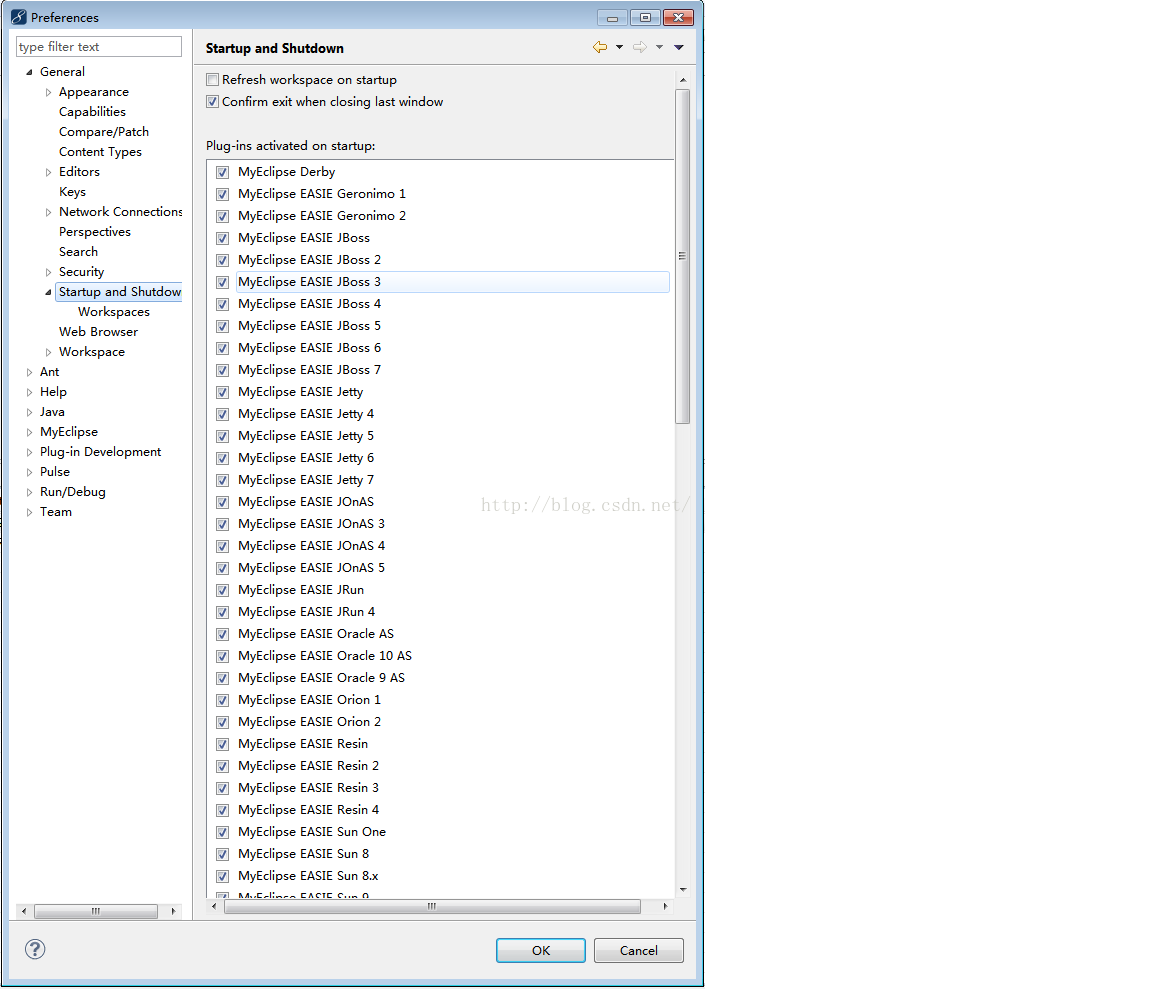Click scroll right arrow of tree panel
Image resolution: width=1152 pixels, height=989 pixels.
pos(173,911)
